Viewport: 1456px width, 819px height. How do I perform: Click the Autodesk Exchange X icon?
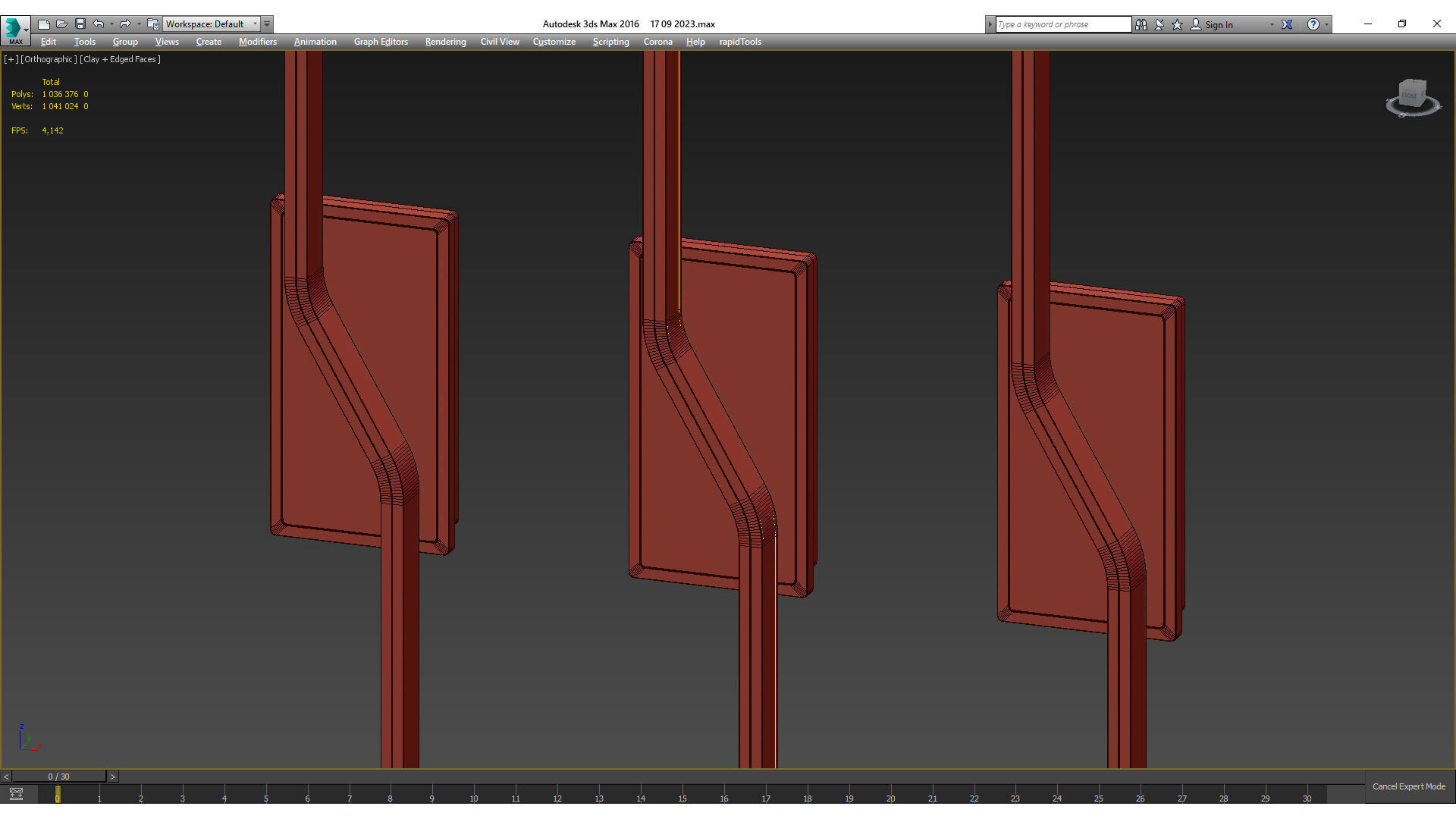click(x=1287, y=24)
